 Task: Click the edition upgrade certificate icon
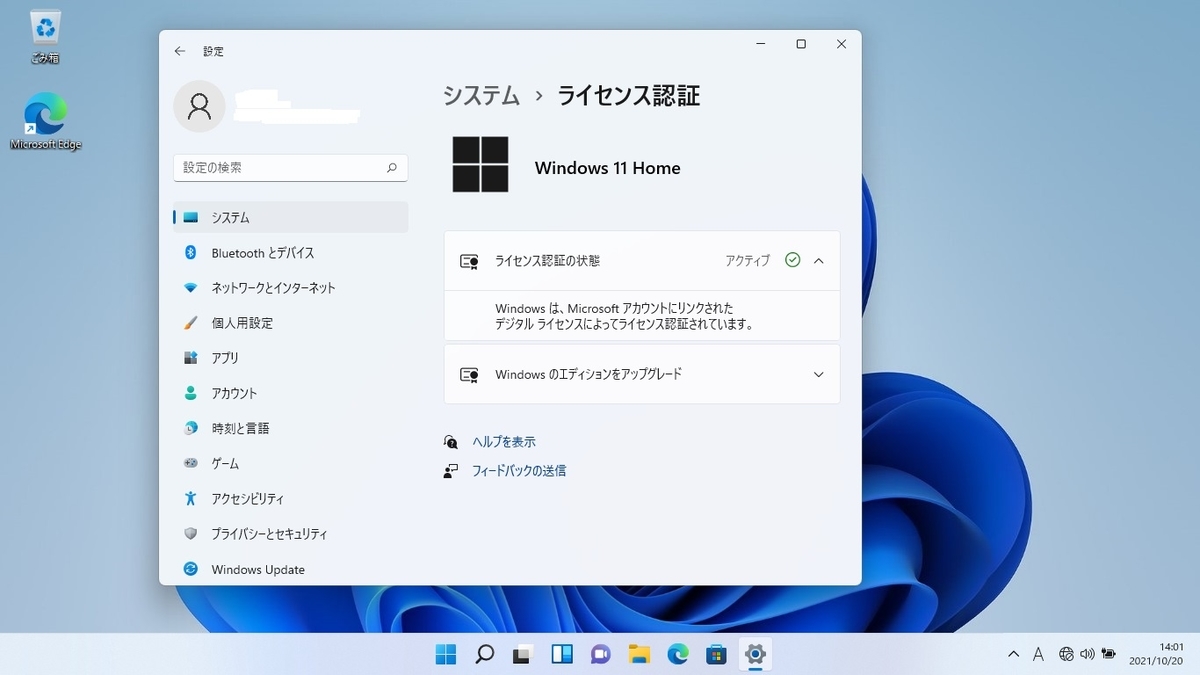[469, 375]
